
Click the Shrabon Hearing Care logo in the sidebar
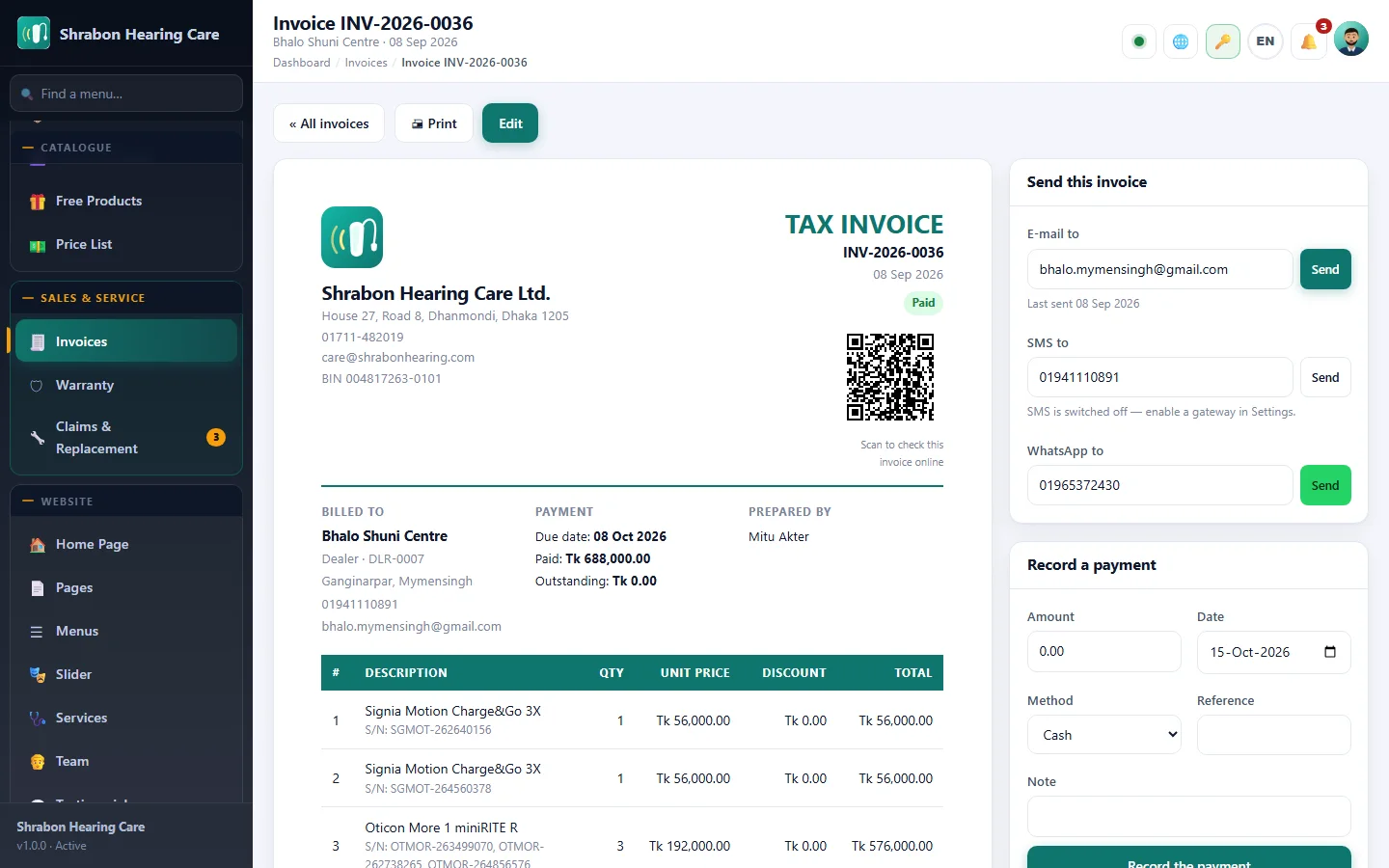coord(34,34)
